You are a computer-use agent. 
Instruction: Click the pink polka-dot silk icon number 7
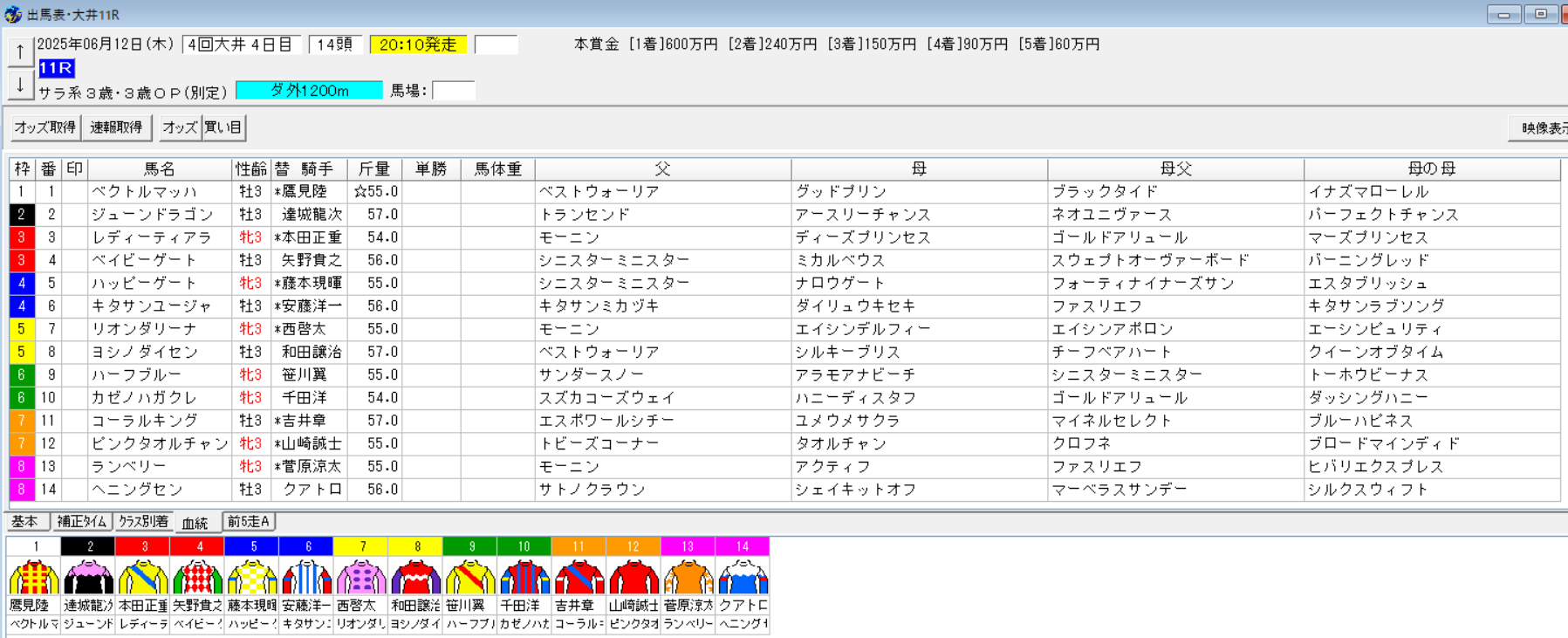coord(361,577)
